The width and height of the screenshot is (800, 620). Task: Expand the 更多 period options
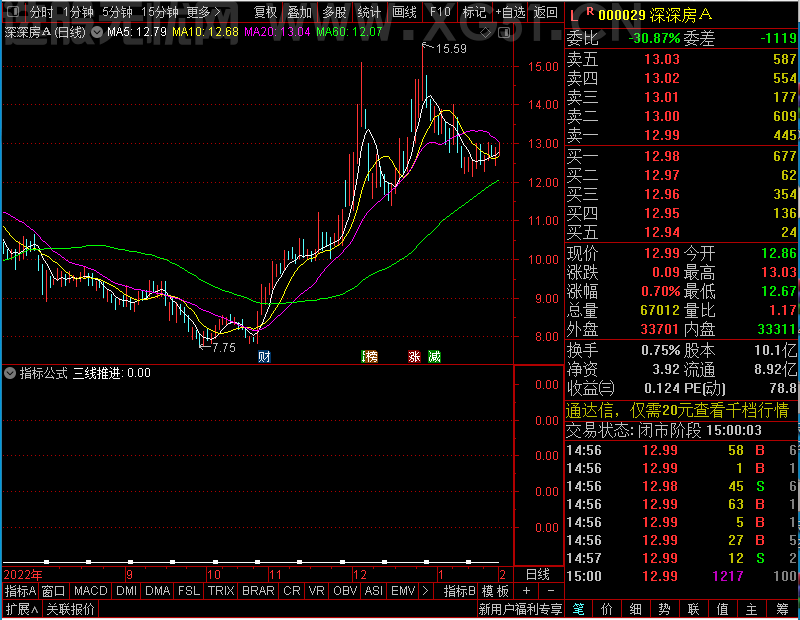click(x=204, y=12)
